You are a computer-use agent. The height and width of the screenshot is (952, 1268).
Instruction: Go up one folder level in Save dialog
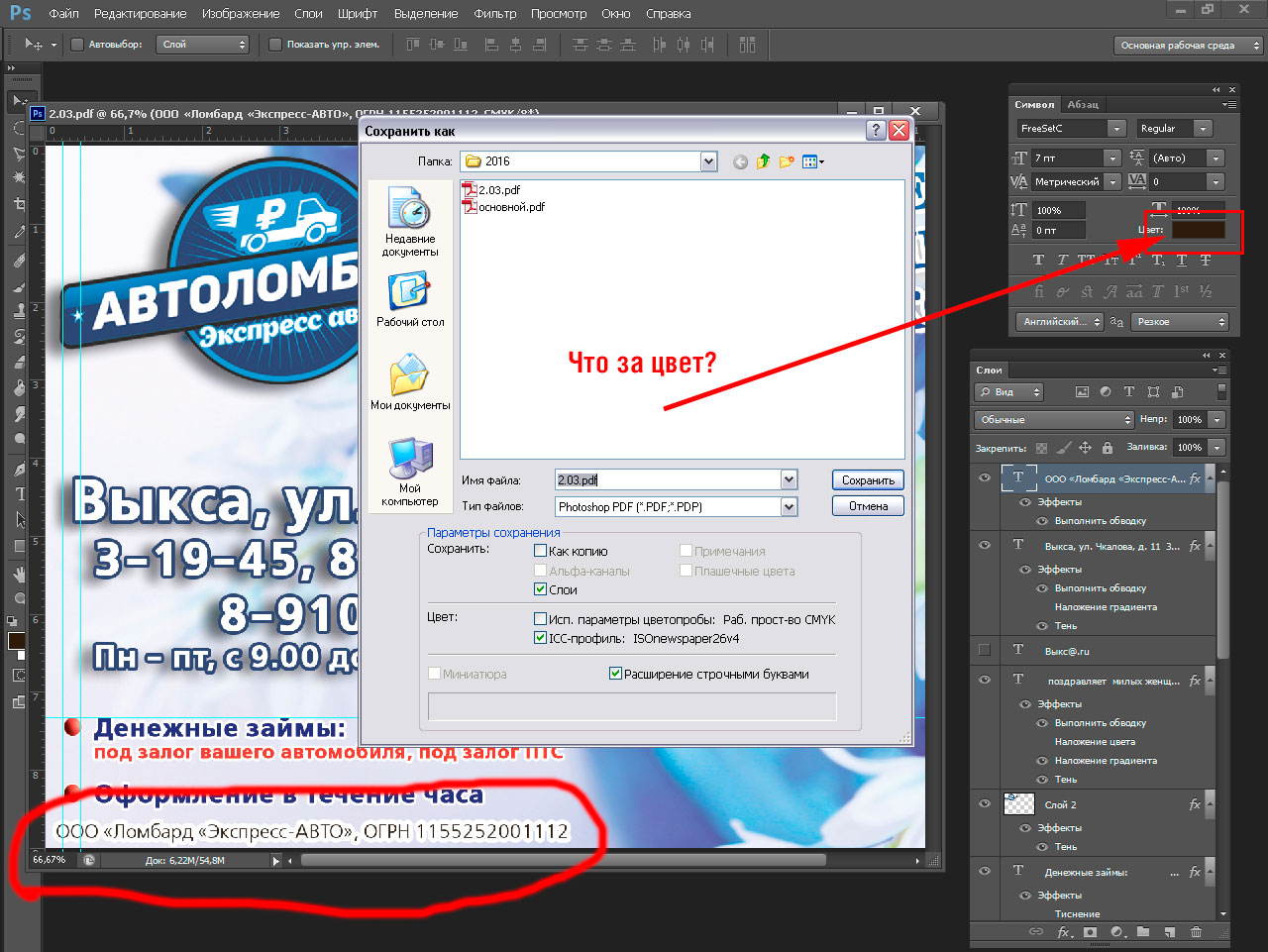(763, 161)
